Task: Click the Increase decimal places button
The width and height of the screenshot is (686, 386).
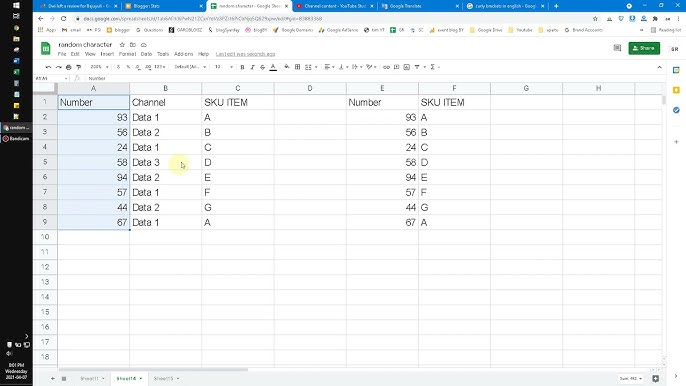Action: 148,67
